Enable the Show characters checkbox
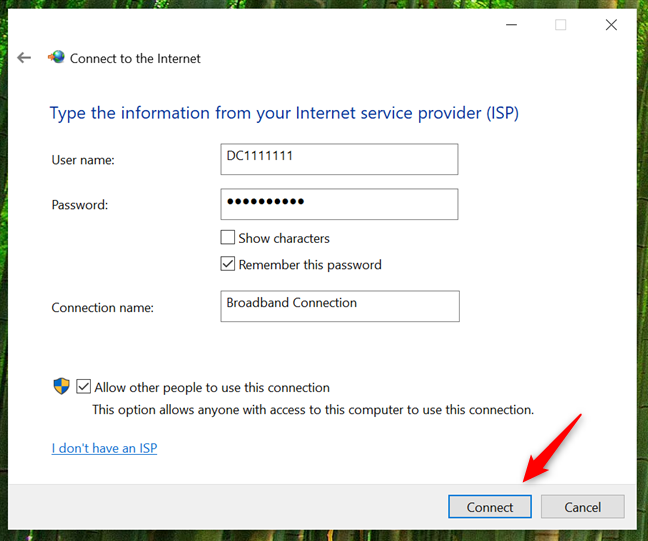Viewport: 648px width, 541px height. coord(228,238)
